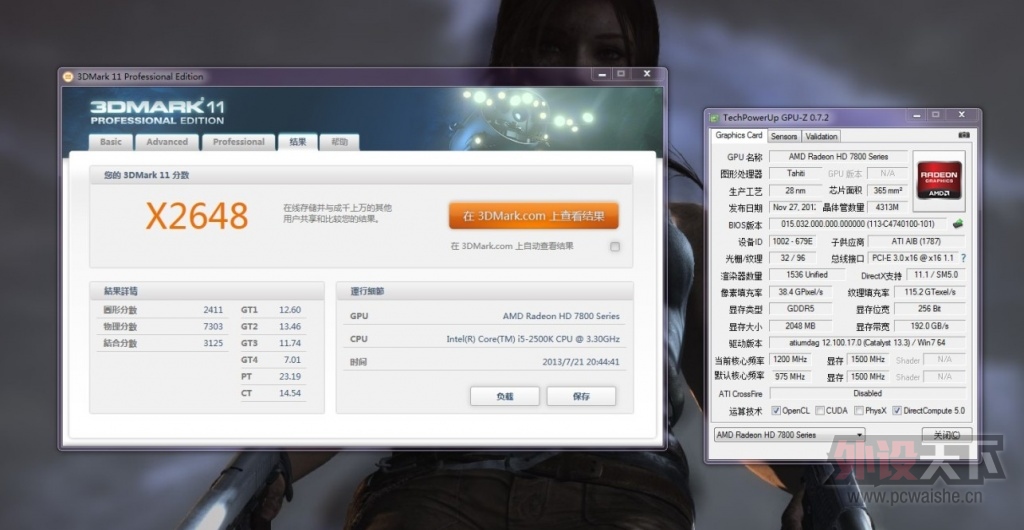Toggle the PhysX checkbox
This screenshot has width=1024, height=530.
[x=858, y=411]
